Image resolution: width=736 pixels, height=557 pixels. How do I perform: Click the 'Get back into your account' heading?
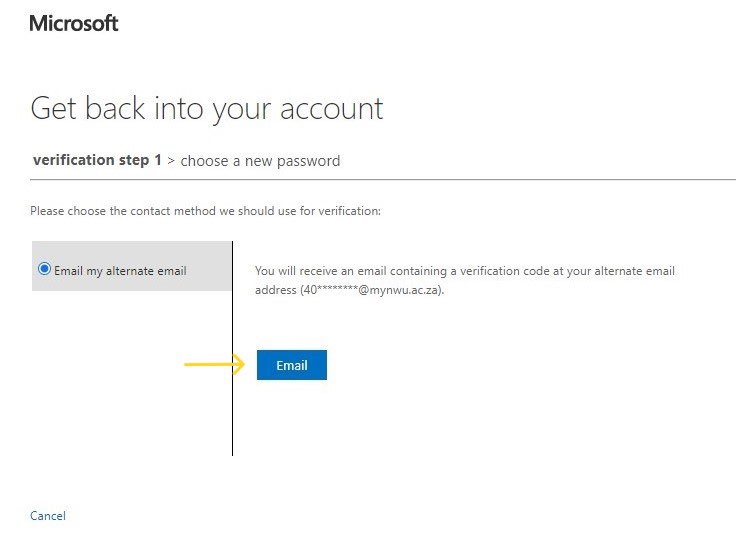pos(207,109)
